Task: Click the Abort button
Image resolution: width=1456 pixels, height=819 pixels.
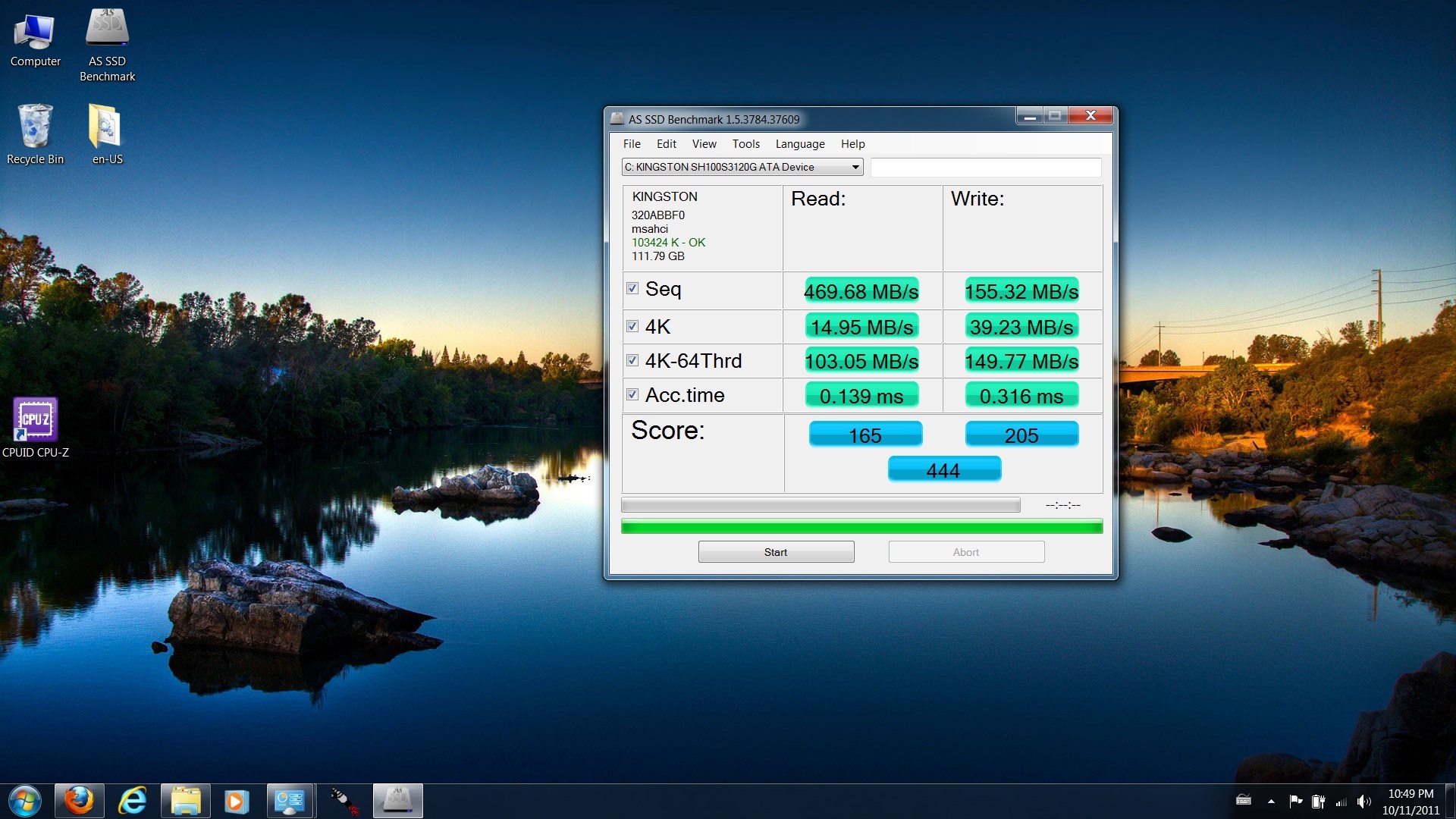Action: click(966, 552)
